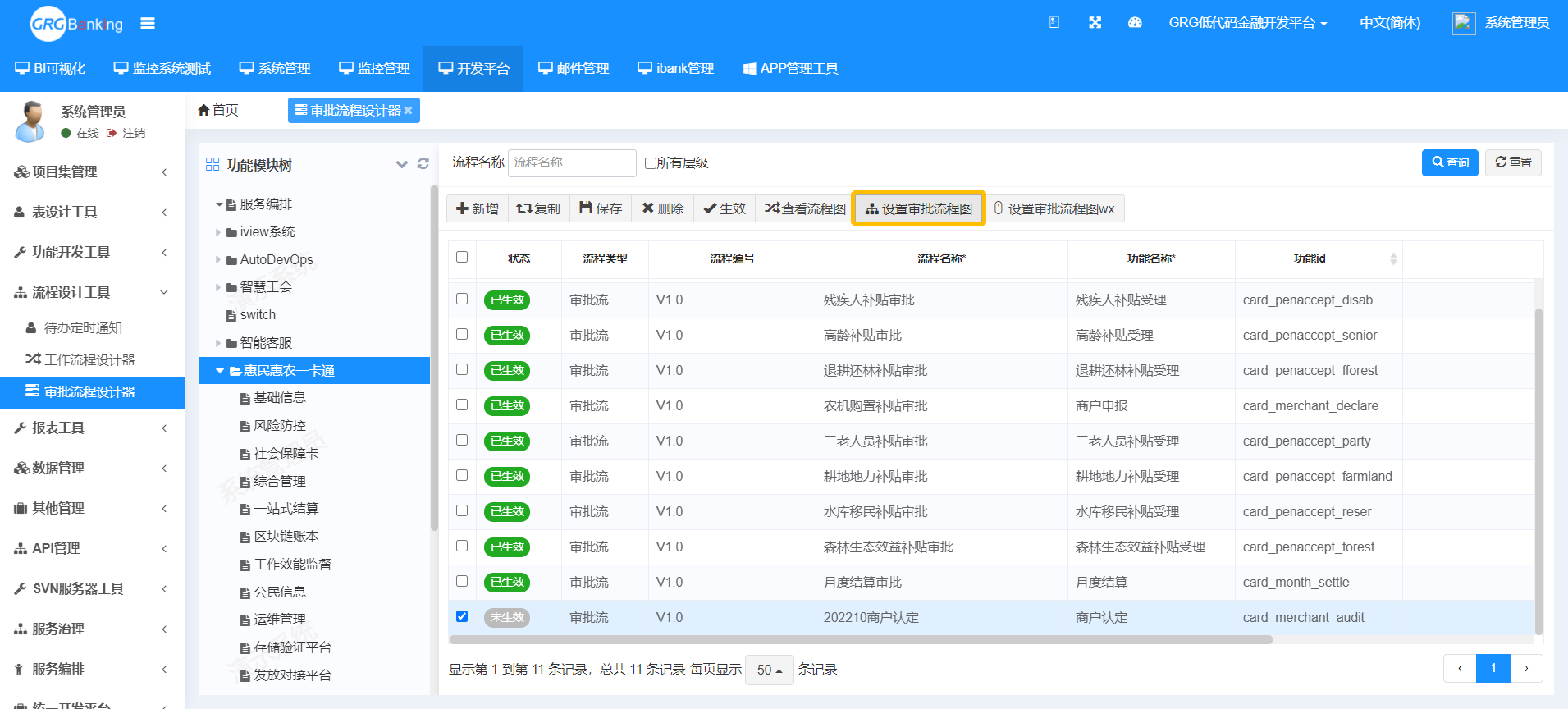Open the 邮件管理 top menu
The image size is (1568, 709).
[574, 69]
